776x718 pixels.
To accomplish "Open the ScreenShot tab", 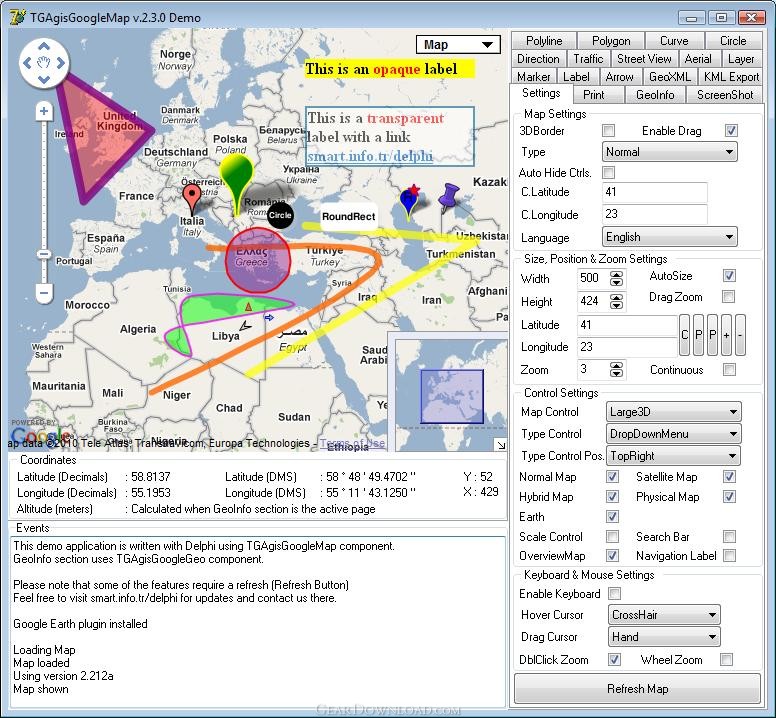I will click(725, 95).
